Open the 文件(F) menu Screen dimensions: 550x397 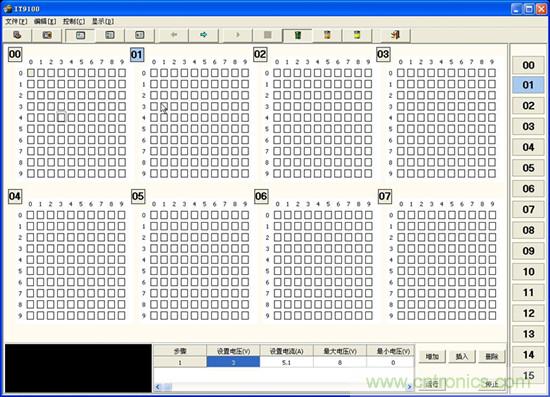tap(16, 21)
